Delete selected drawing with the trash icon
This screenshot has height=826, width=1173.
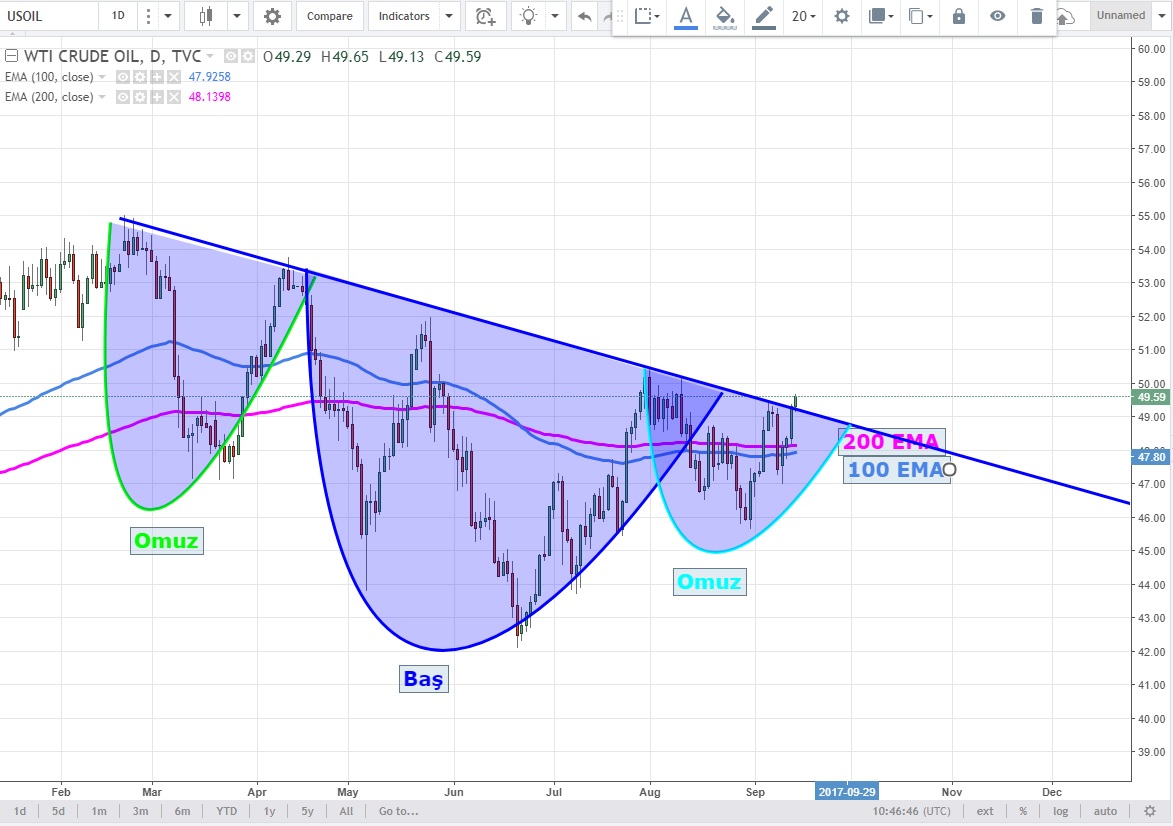[x=1037, y=16]
